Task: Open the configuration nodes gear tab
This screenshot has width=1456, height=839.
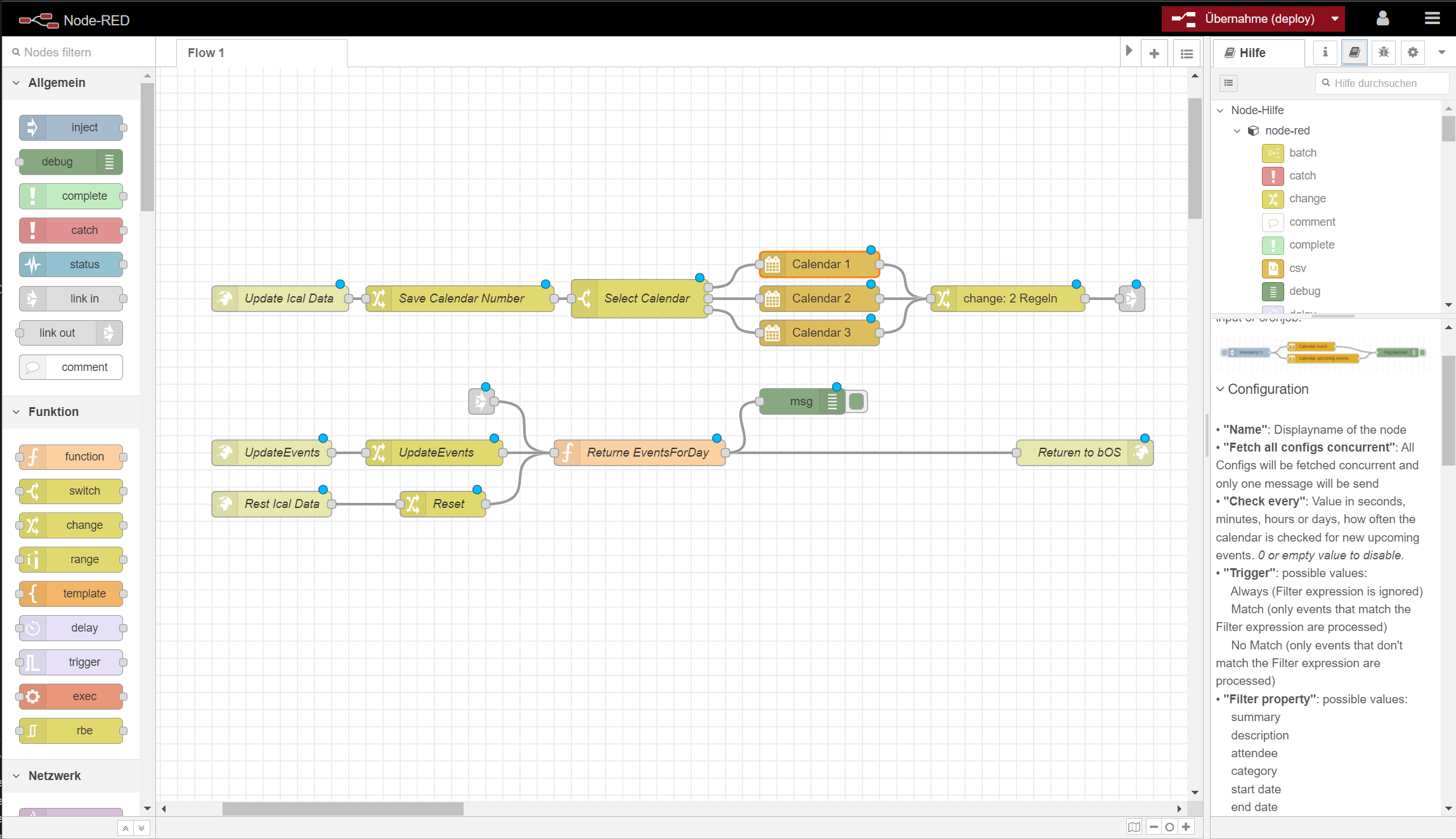Action: coord(1412,53)
